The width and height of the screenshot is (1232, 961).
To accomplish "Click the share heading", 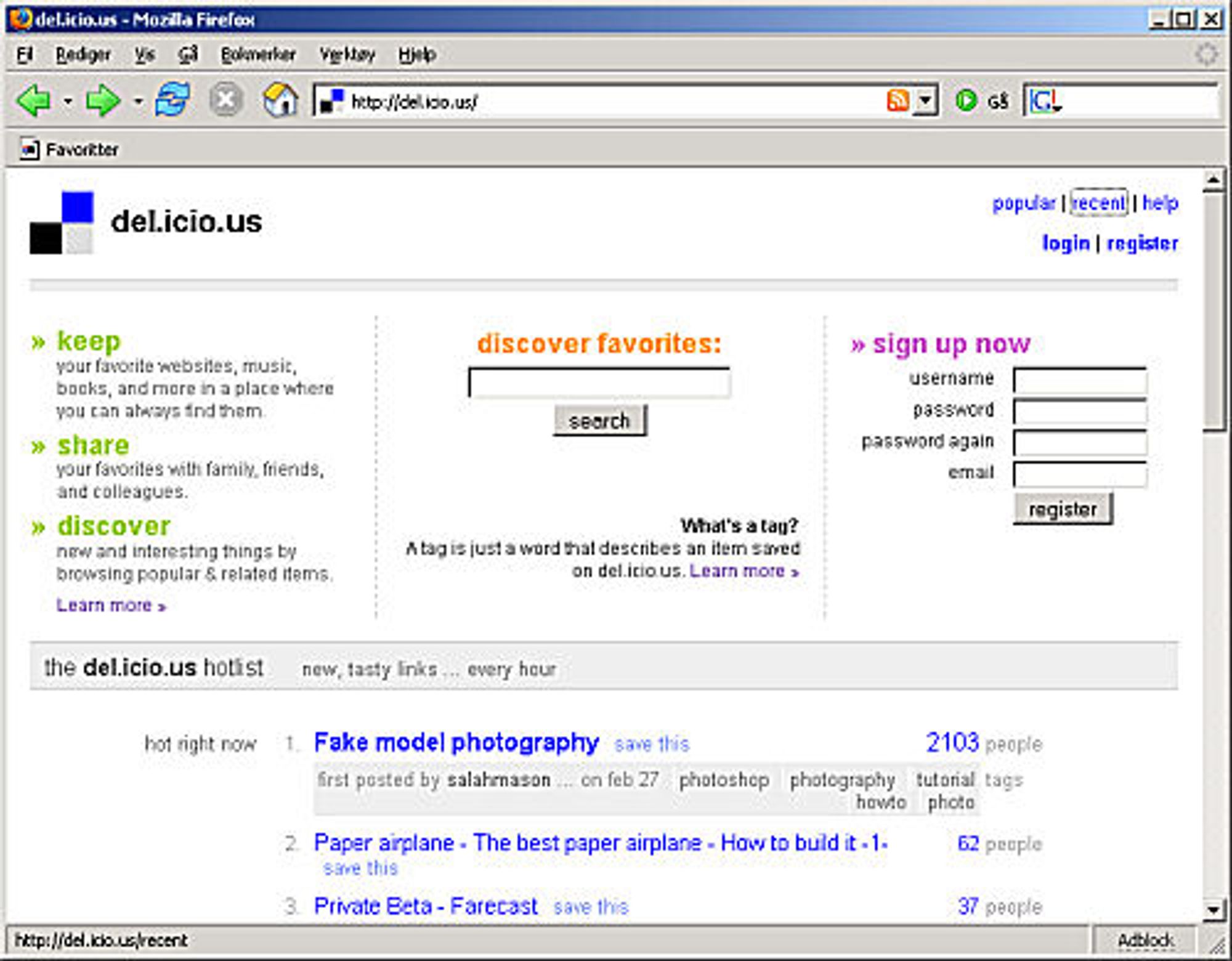I will click(93, 445).
